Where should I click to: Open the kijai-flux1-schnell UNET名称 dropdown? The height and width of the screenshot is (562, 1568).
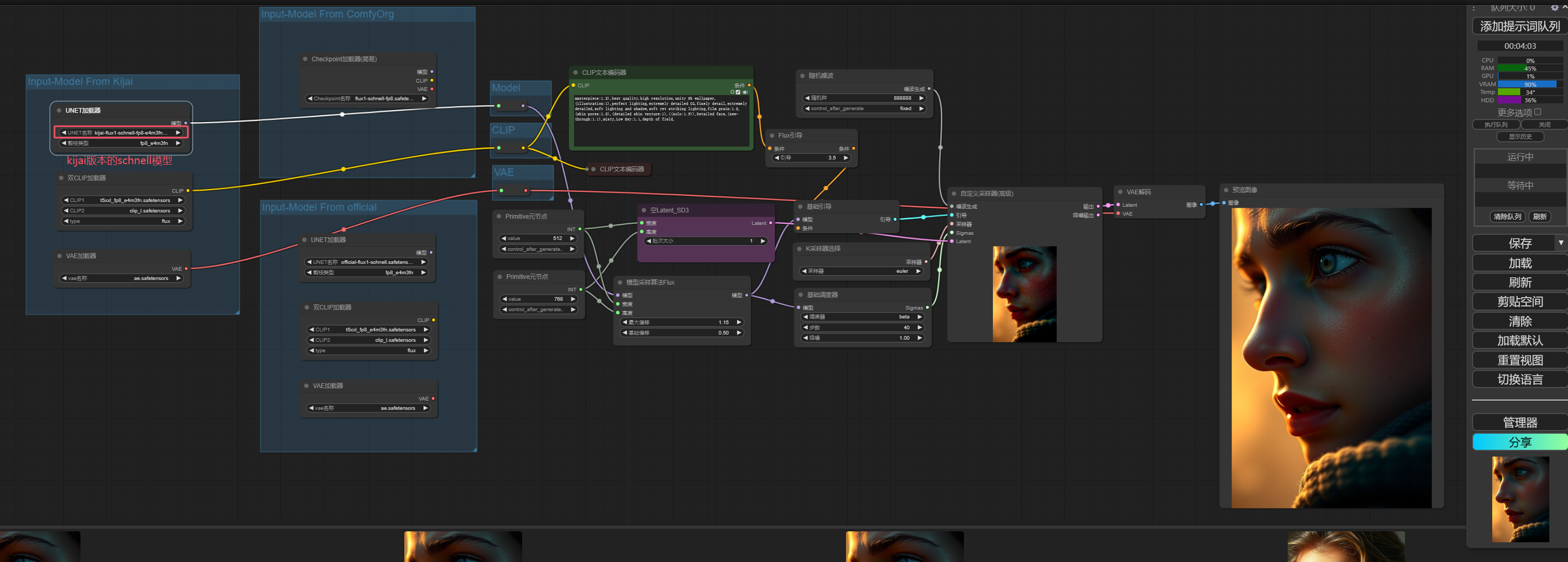(x=121, y=133)
